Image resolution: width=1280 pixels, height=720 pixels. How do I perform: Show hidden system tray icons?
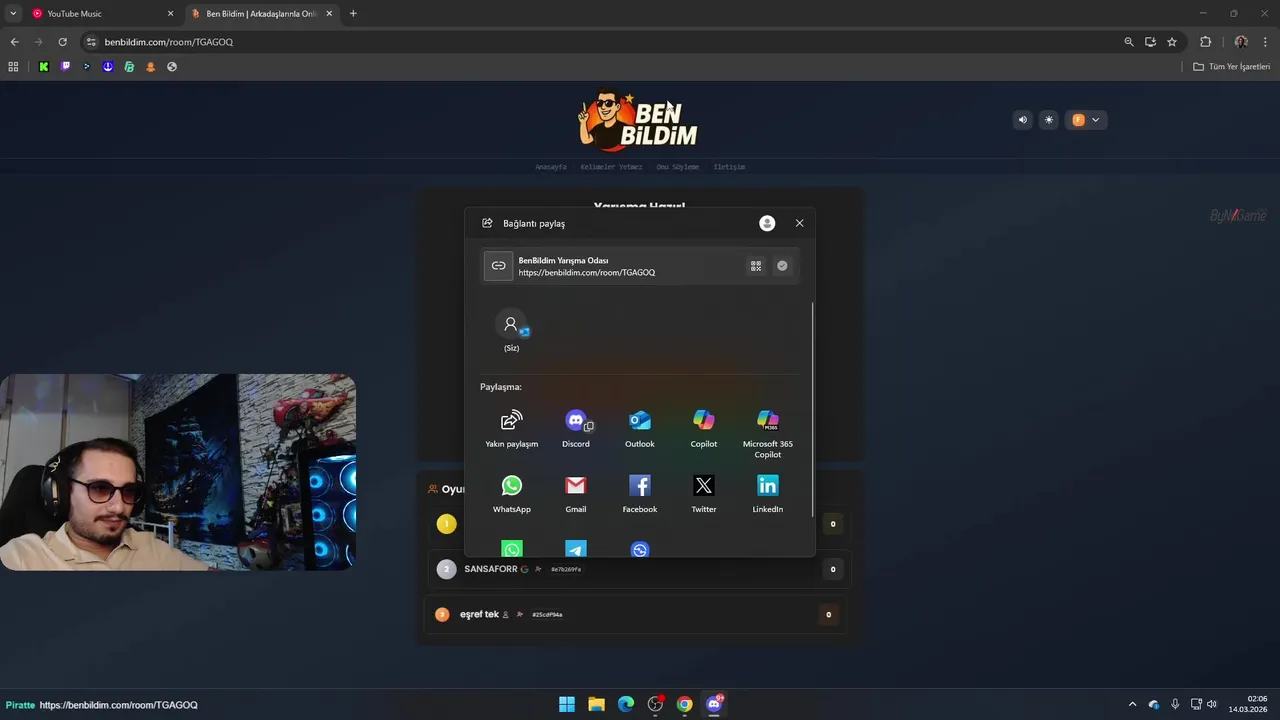[1132, 704]
